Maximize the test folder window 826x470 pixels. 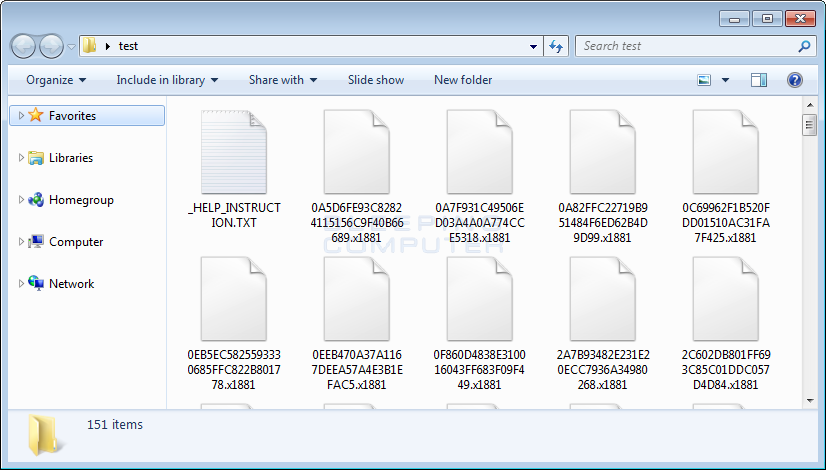pos(767,19)
